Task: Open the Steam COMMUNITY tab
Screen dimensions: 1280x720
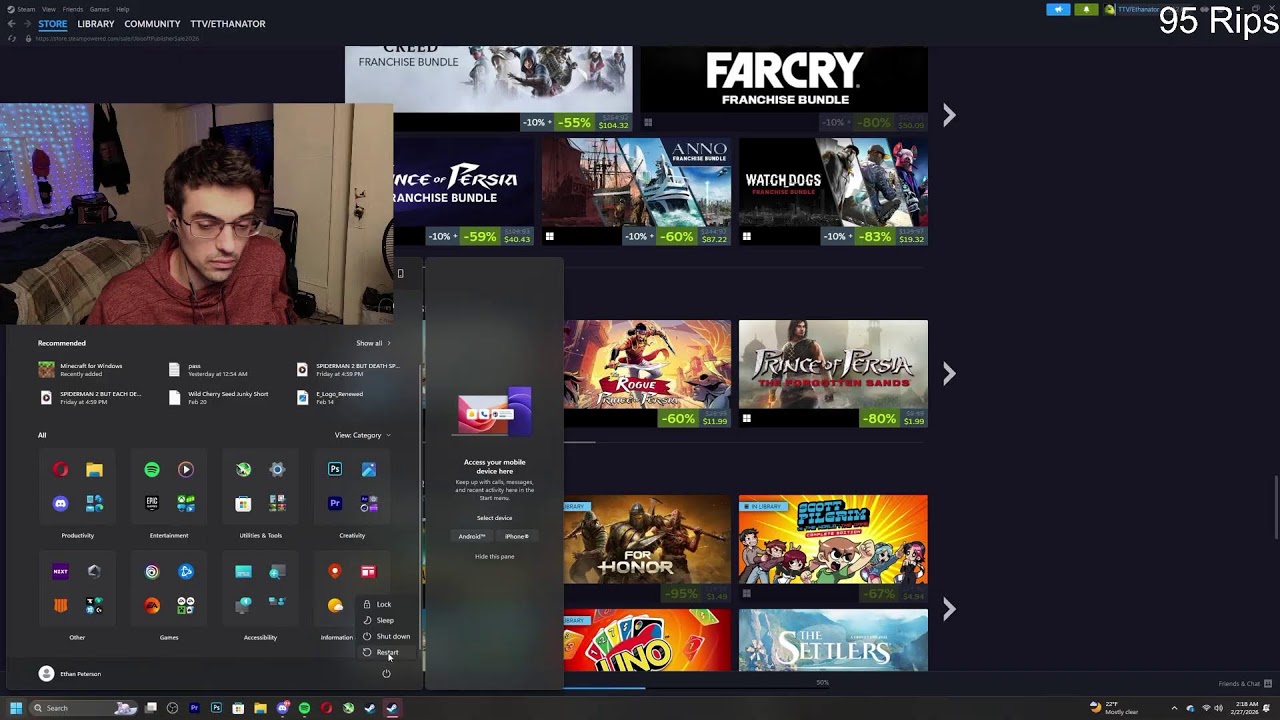Action: pos(152,24)
